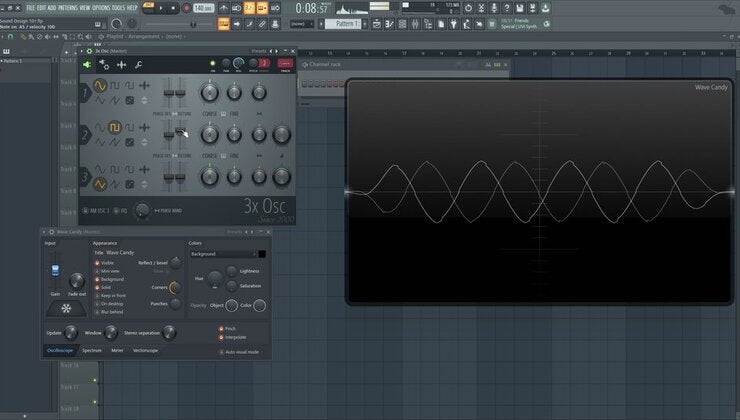The image size is (740, 420).
Task: Open 3x Osc wrench settings icon
Action: coord(138,65)
